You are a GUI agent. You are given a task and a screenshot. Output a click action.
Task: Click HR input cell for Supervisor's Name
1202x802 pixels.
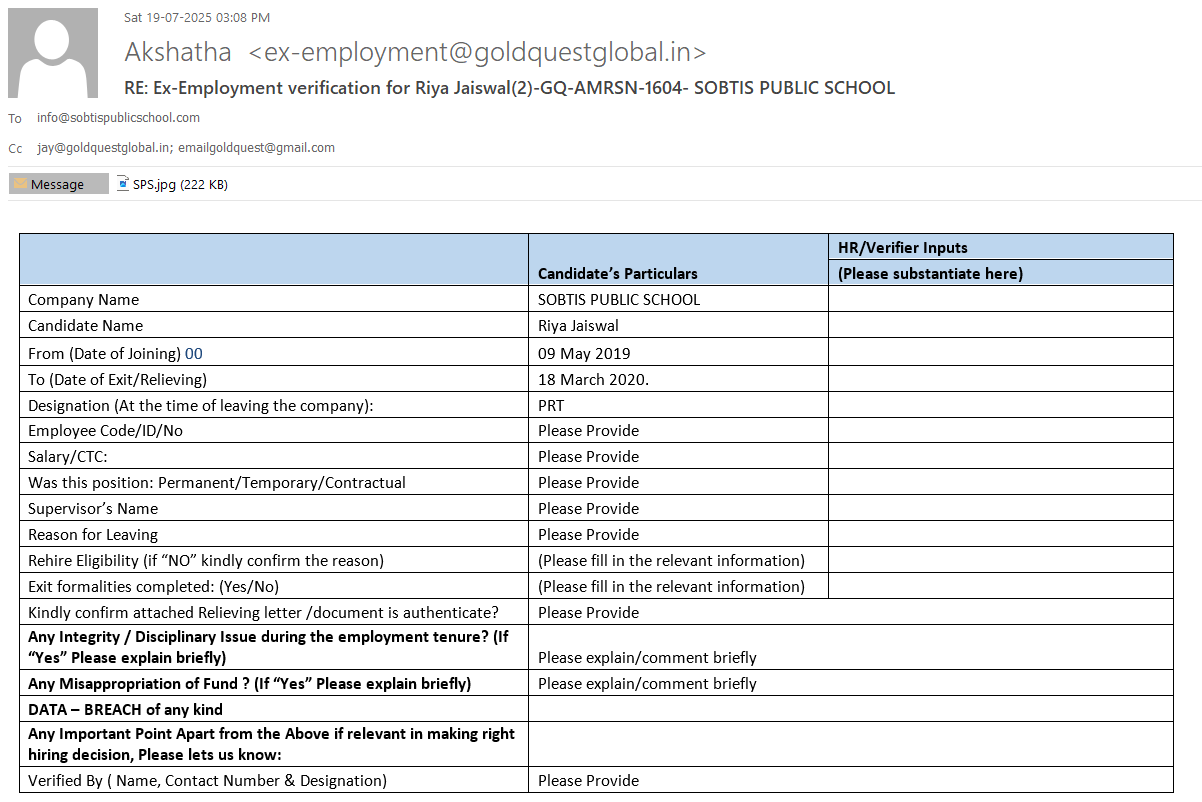click(x=999, y=508)
